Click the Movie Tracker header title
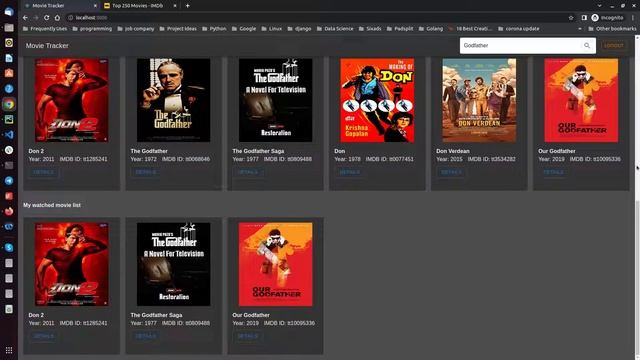 point(47,46)
